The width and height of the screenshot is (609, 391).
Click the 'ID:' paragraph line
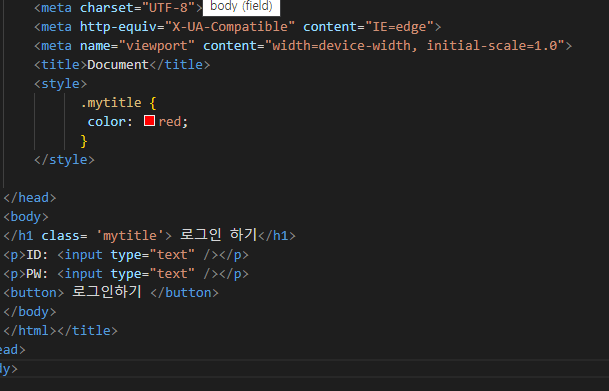tap(126, 255)
